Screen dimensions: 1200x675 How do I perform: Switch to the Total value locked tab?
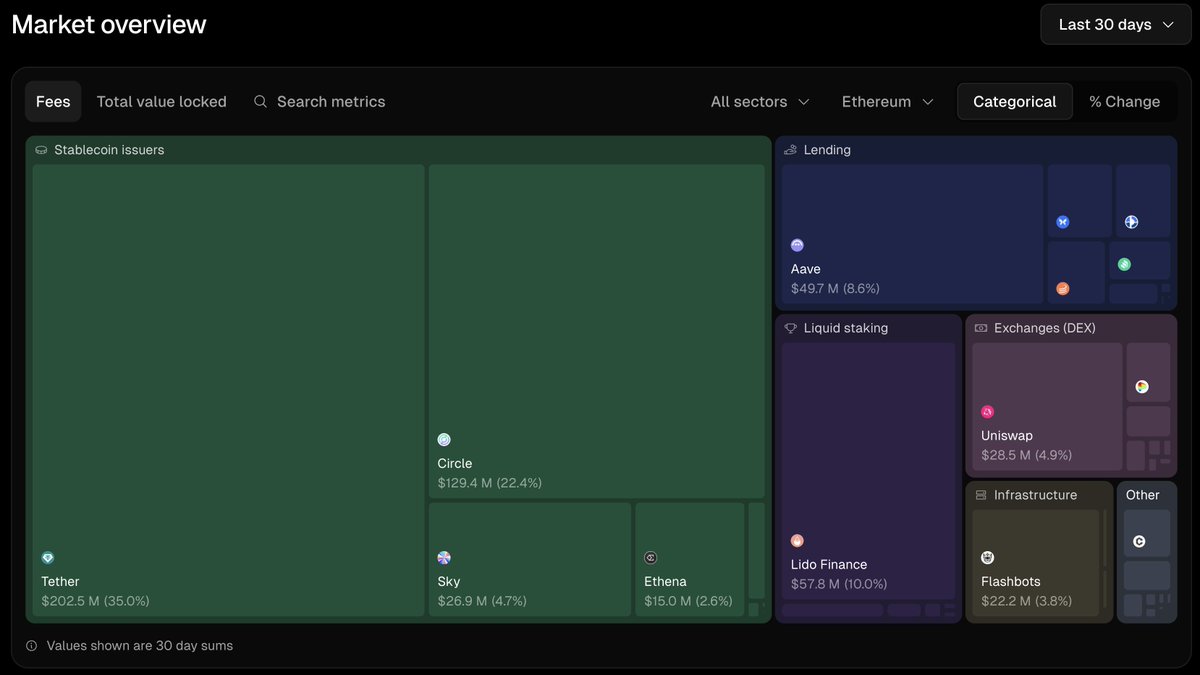162,102
